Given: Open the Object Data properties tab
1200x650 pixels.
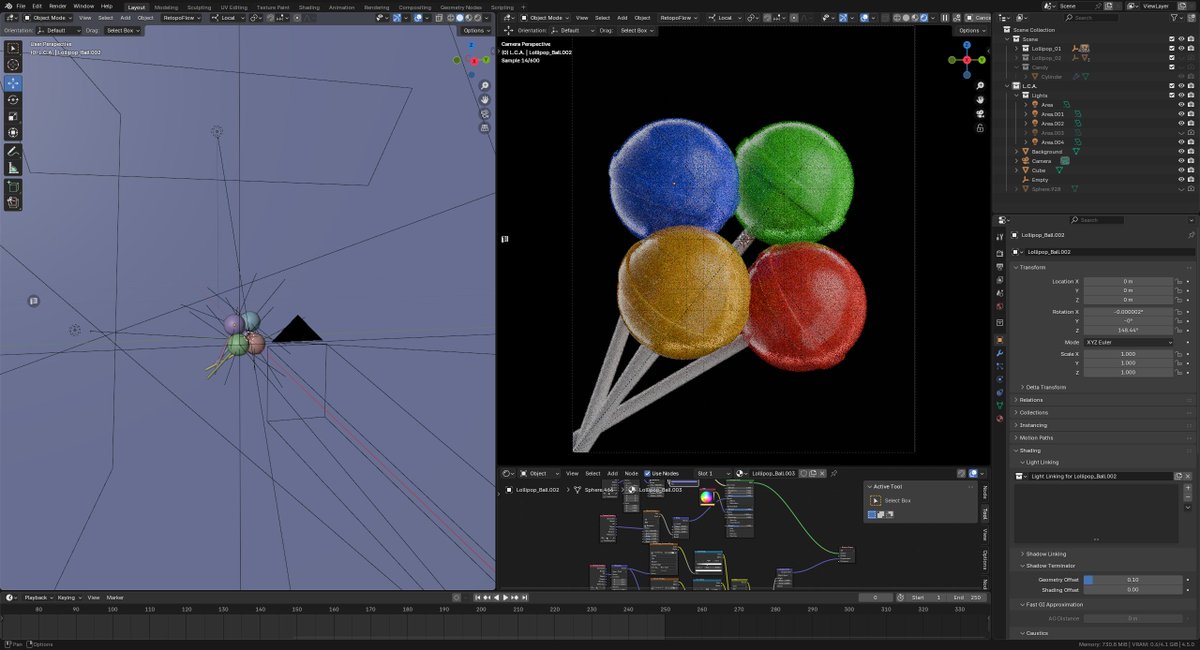Looking at the screenshot, I should (x=999, y=407).
